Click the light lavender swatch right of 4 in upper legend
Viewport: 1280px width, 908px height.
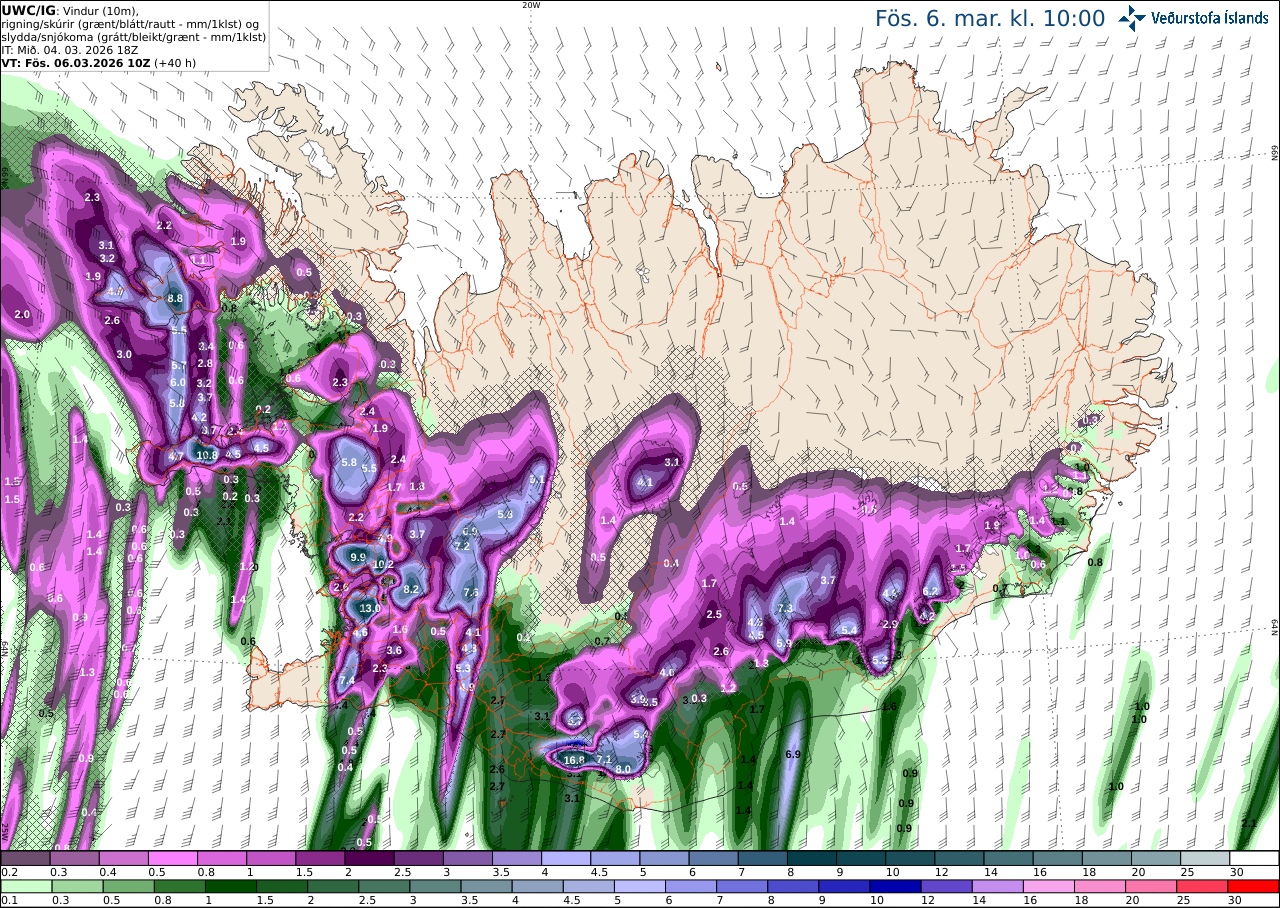tap(566, 858)
